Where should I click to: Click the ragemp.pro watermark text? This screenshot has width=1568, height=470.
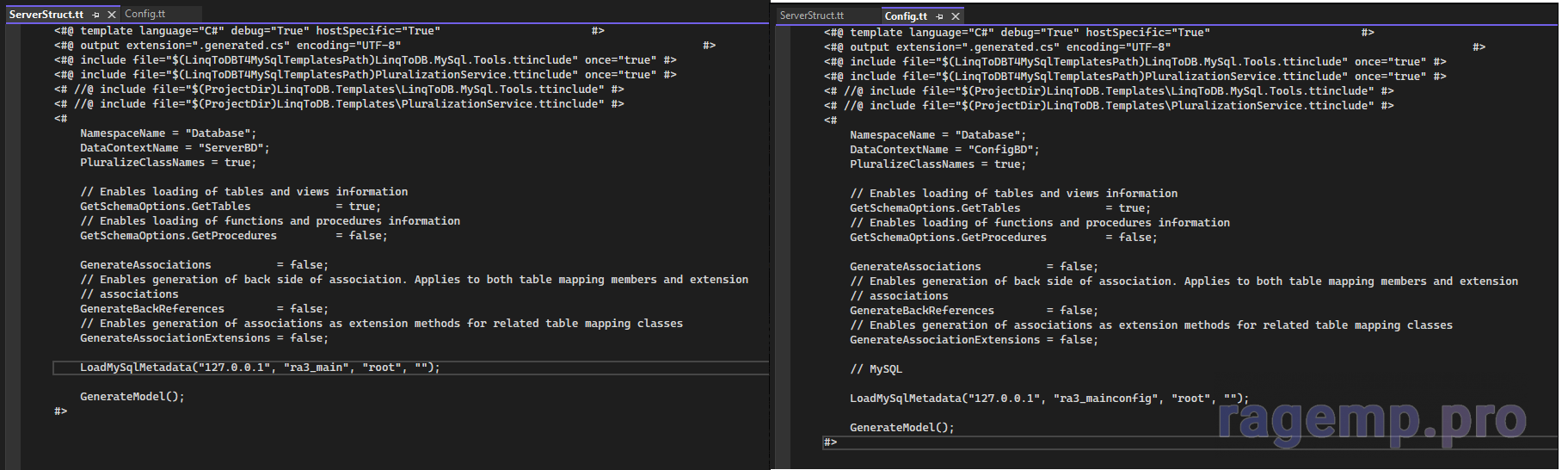[1372, 420]
